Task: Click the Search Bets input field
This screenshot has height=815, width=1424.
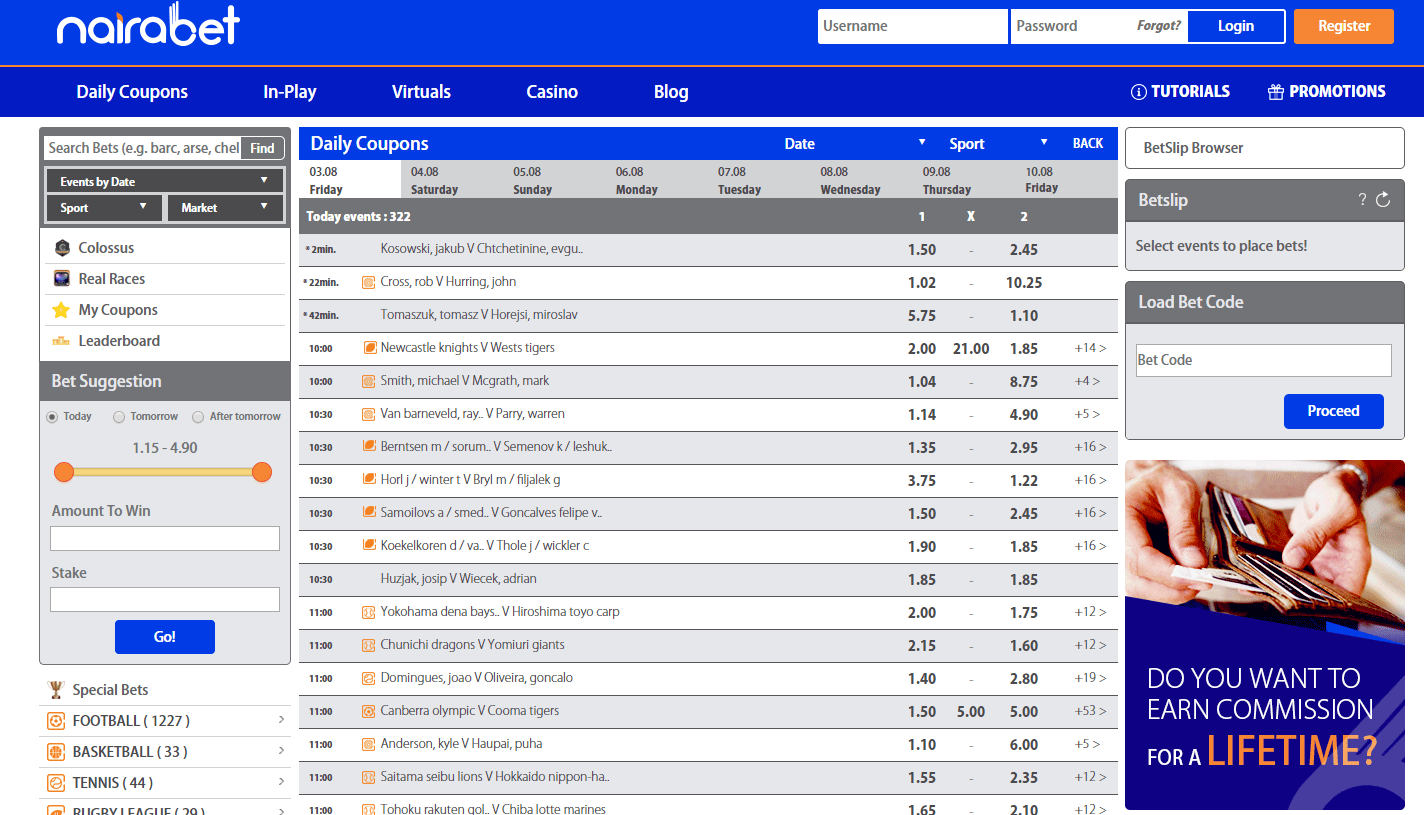Action: pyautogui.click(x=143, y=148)
